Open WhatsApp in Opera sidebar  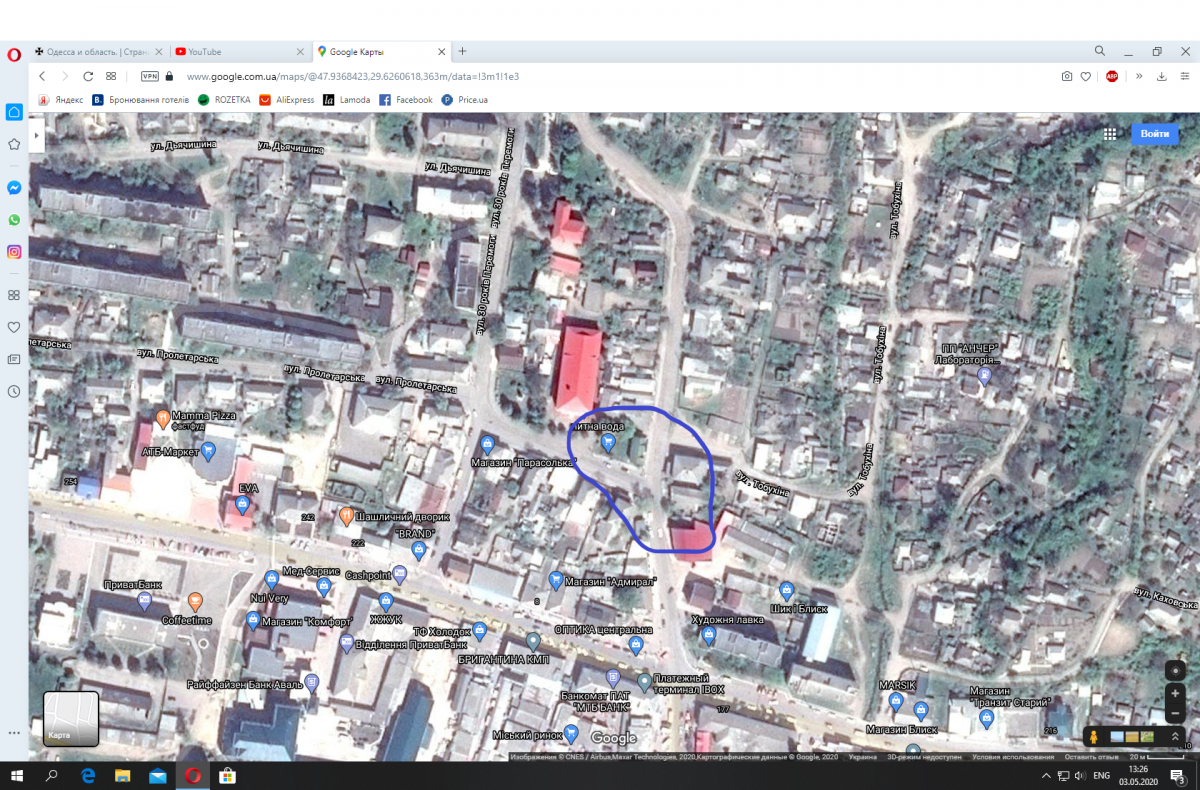click(x=14, y=219)
